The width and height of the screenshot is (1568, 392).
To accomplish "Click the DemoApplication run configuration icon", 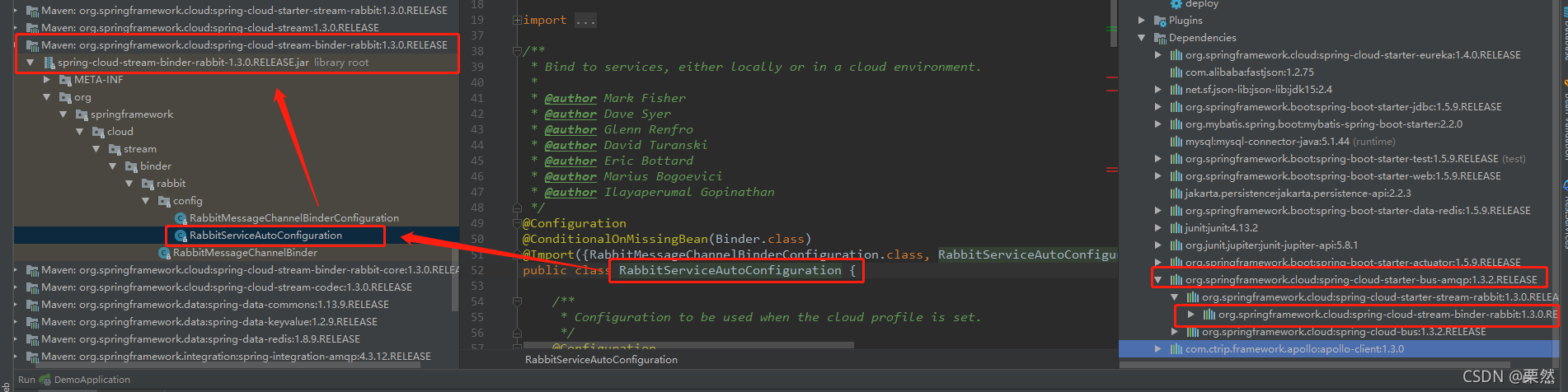I will (45, 380).
